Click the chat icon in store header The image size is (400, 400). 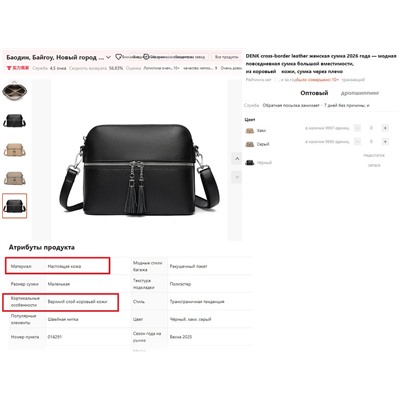point(146,57)
